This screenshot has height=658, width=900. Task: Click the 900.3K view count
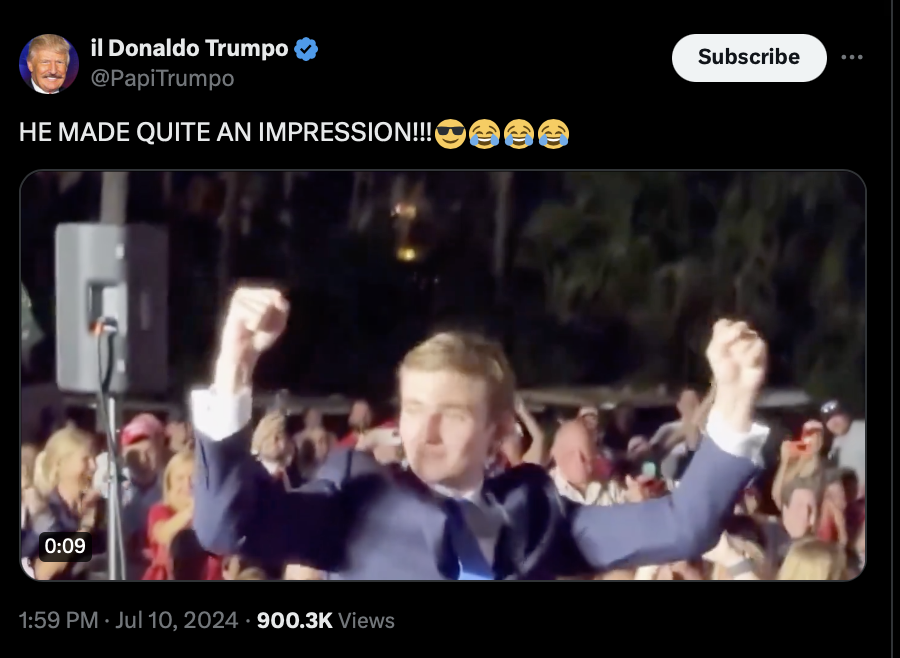pyautogui.click(x=294, y=620)
